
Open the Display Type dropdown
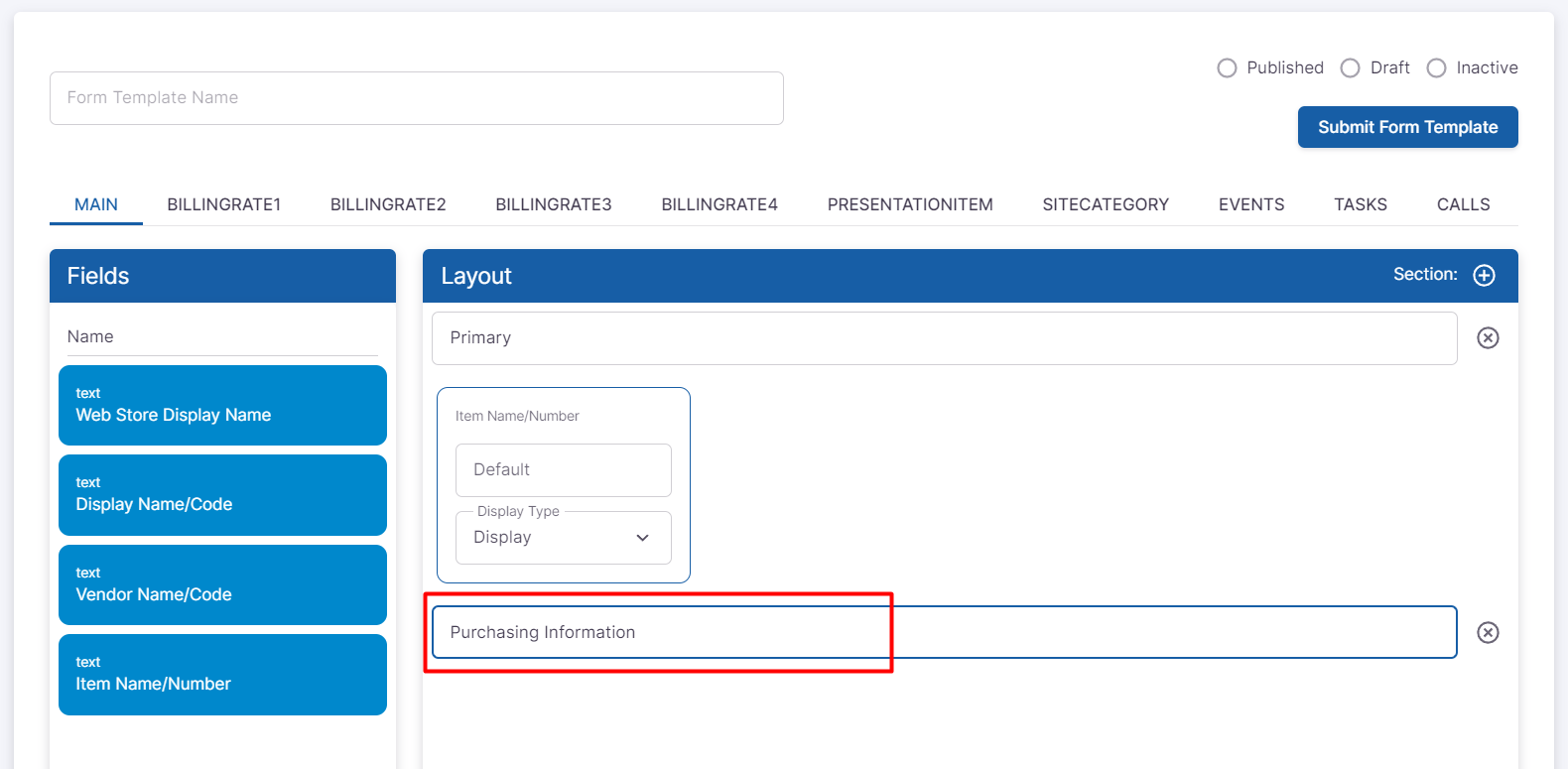(563, 538)
